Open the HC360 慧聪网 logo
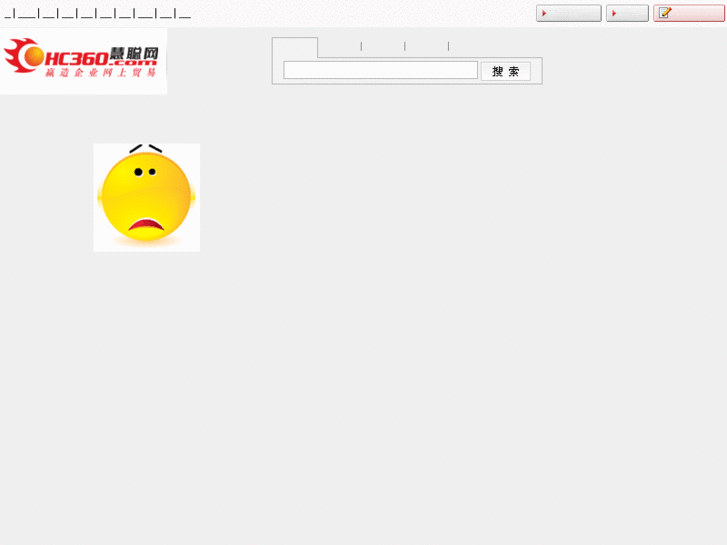The image size is (727, 545). pos(83,59)
